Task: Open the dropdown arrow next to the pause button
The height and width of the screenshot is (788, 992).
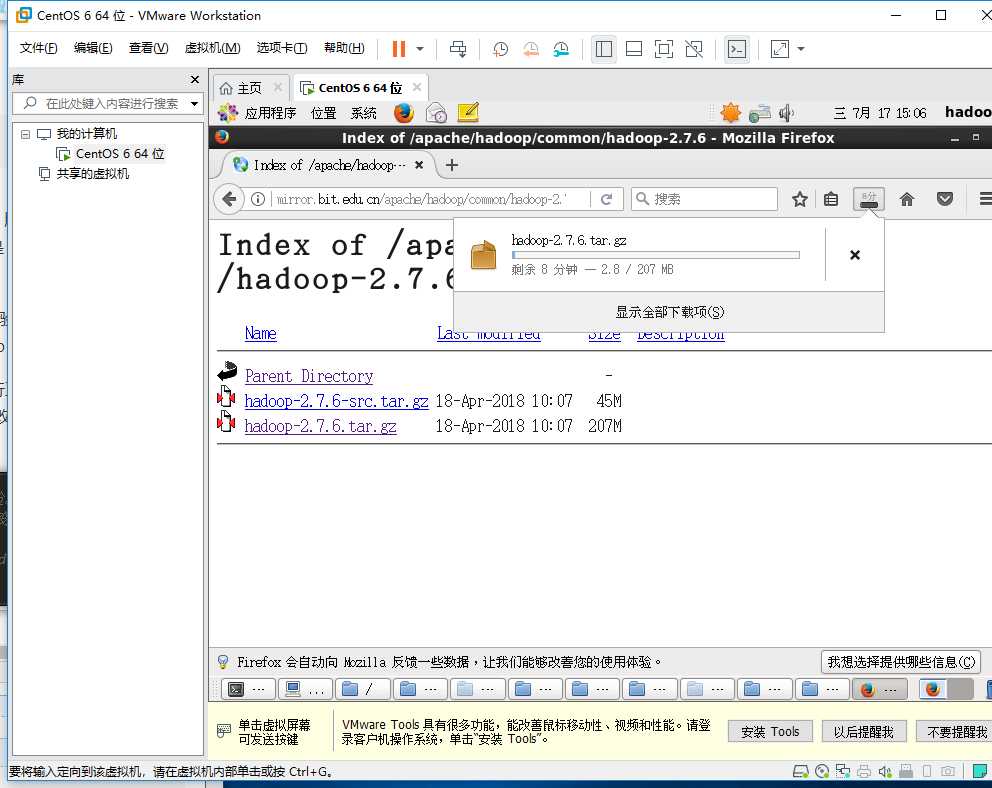Action: pos(420,49)
